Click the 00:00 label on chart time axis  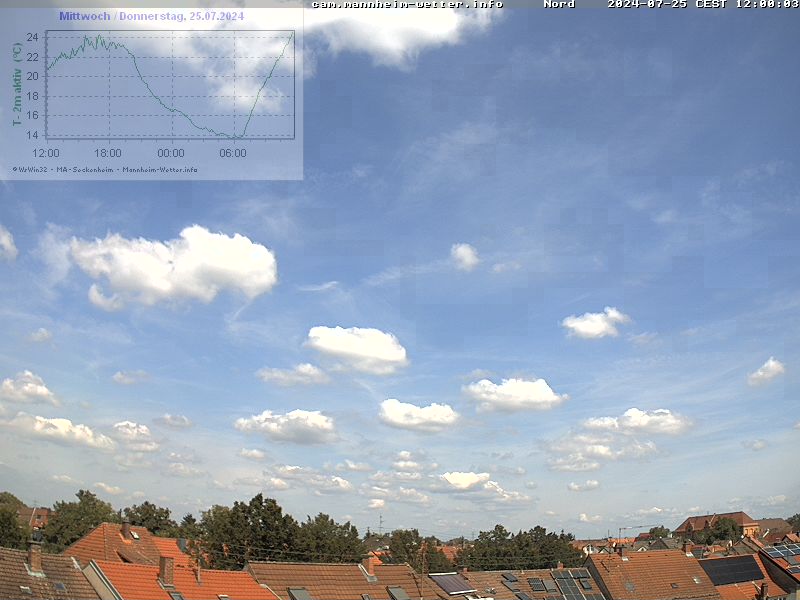[171, 153]
